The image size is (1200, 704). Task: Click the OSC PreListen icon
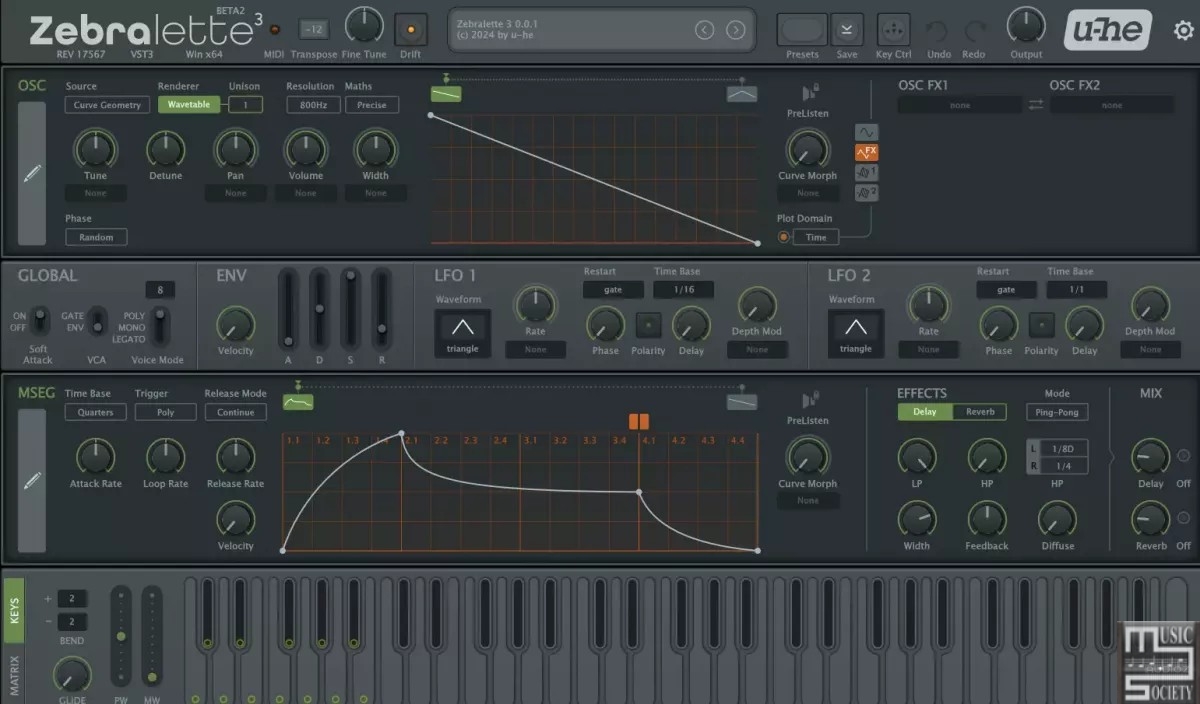tap(808, 93)
